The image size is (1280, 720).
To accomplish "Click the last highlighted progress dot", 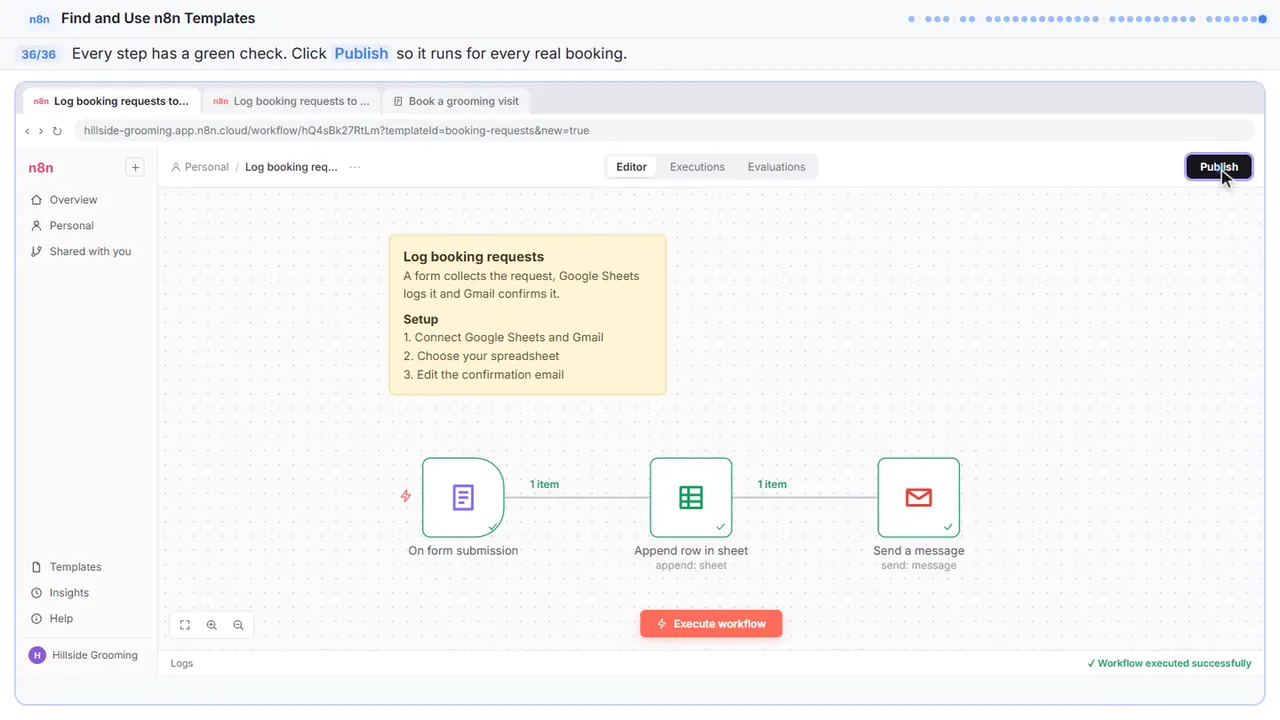I will [x=1262, y=19].
